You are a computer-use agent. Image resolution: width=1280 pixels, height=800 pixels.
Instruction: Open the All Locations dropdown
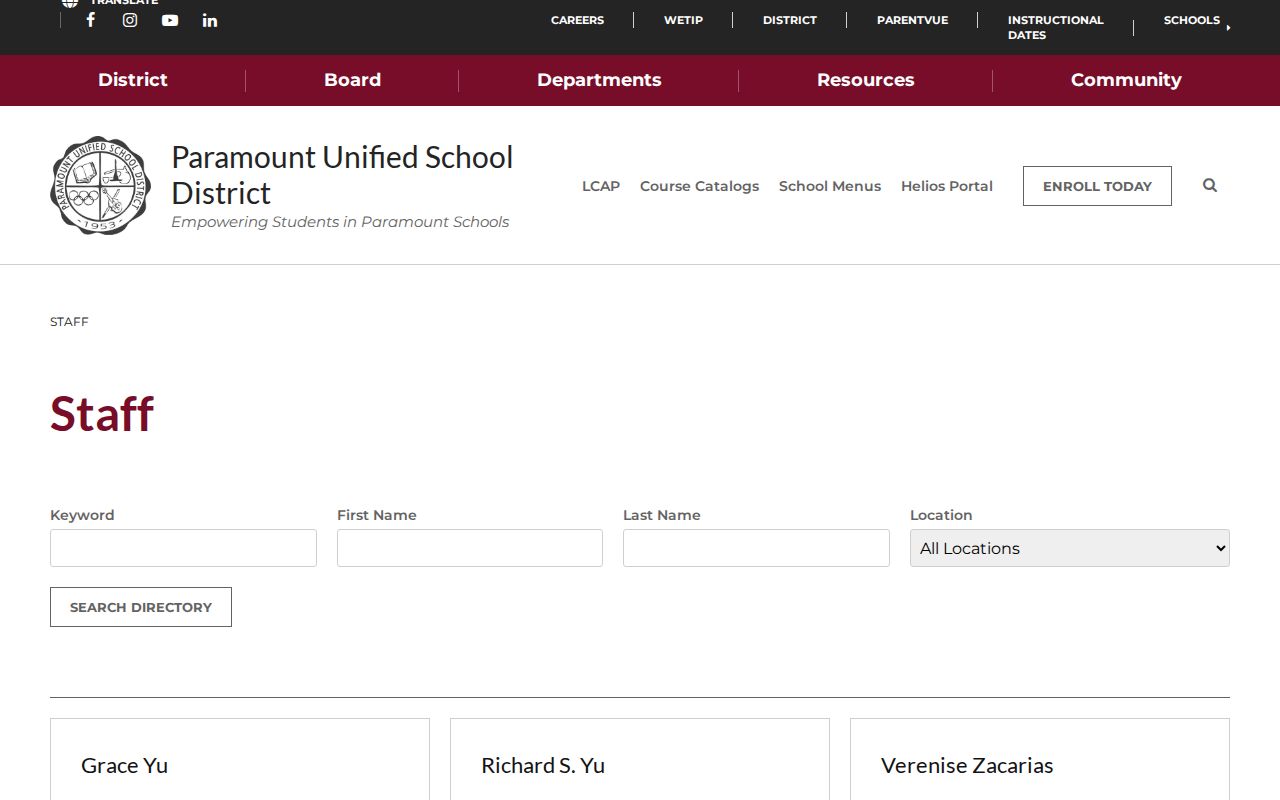pos(1070,548)
